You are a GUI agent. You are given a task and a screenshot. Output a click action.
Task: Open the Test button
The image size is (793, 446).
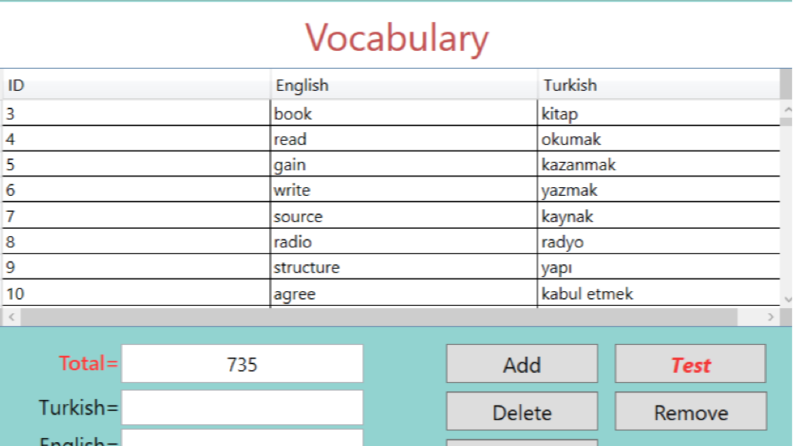click(690, 364)
